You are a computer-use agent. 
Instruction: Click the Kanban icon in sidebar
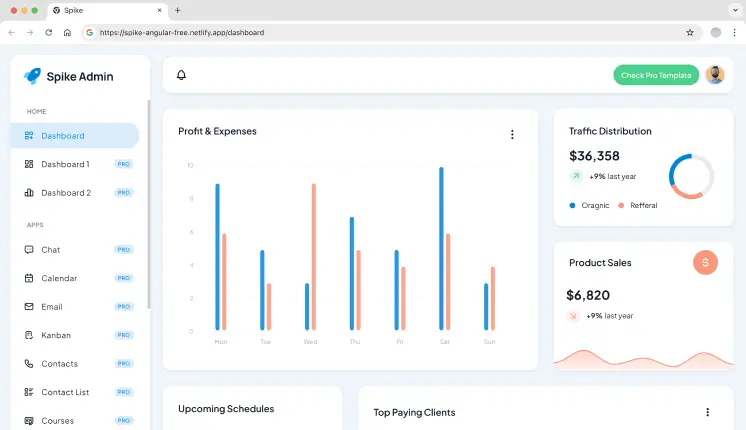[29, 335]
